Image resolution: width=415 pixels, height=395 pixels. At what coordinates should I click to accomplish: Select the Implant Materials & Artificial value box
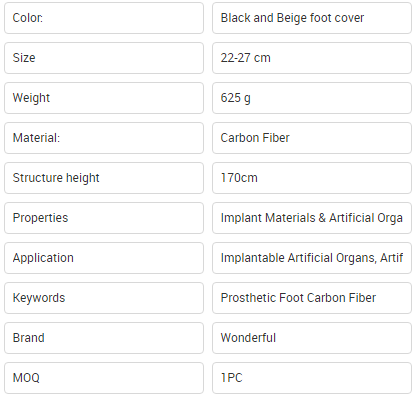[x=312, y=218]
